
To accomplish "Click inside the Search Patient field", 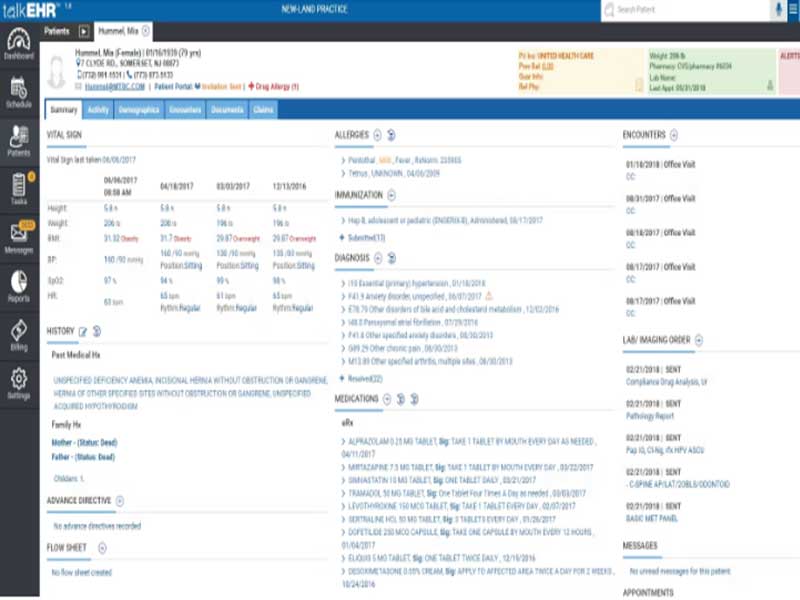I will (x=680, y=12).
